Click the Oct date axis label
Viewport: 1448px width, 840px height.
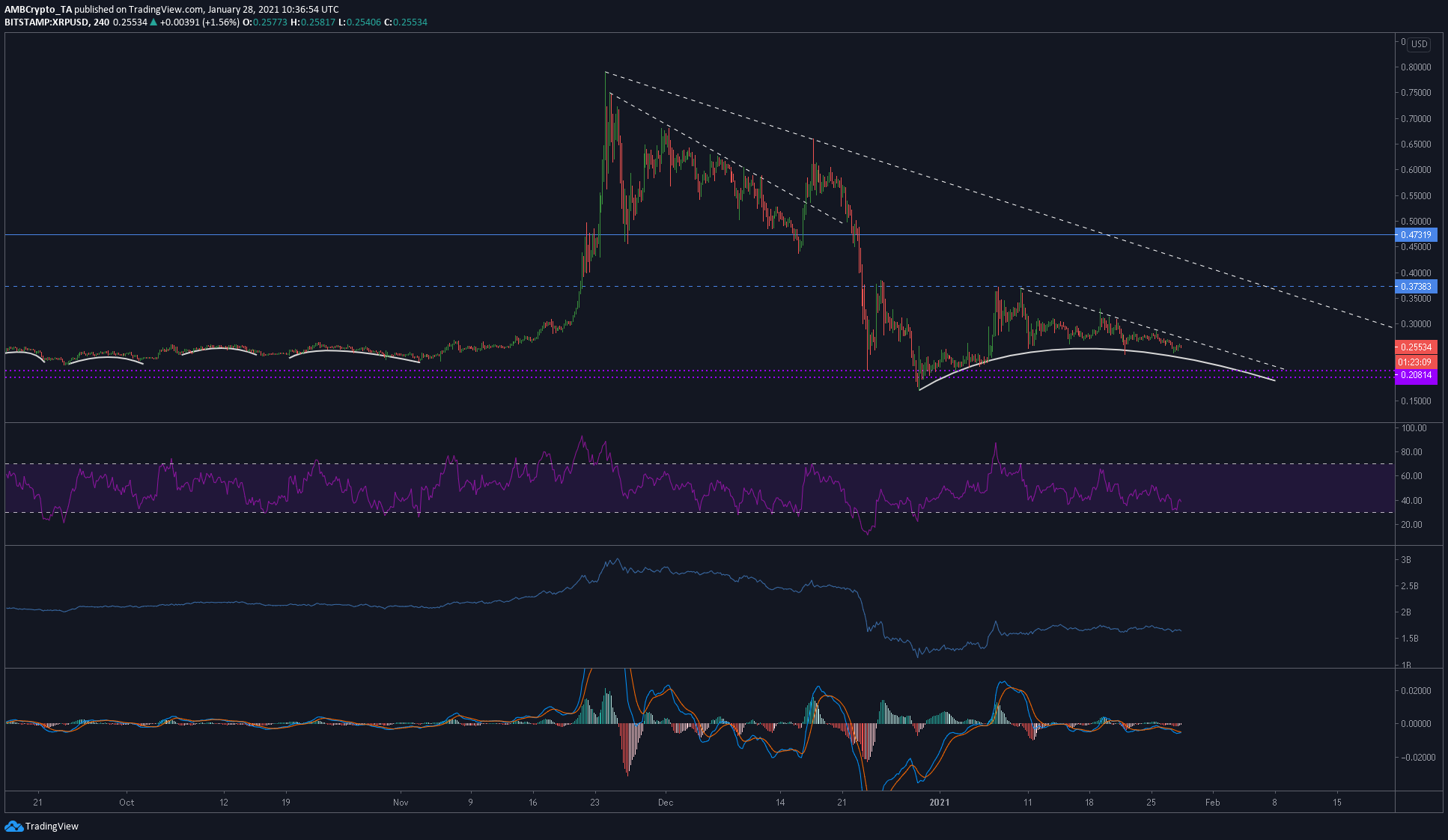point(127,803)
